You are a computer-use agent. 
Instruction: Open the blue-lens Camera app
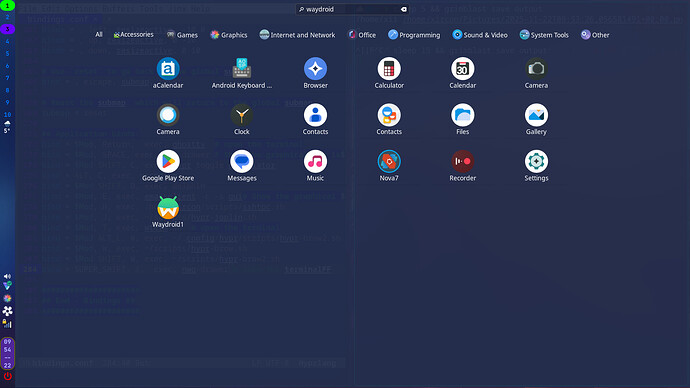pos(168,119)
